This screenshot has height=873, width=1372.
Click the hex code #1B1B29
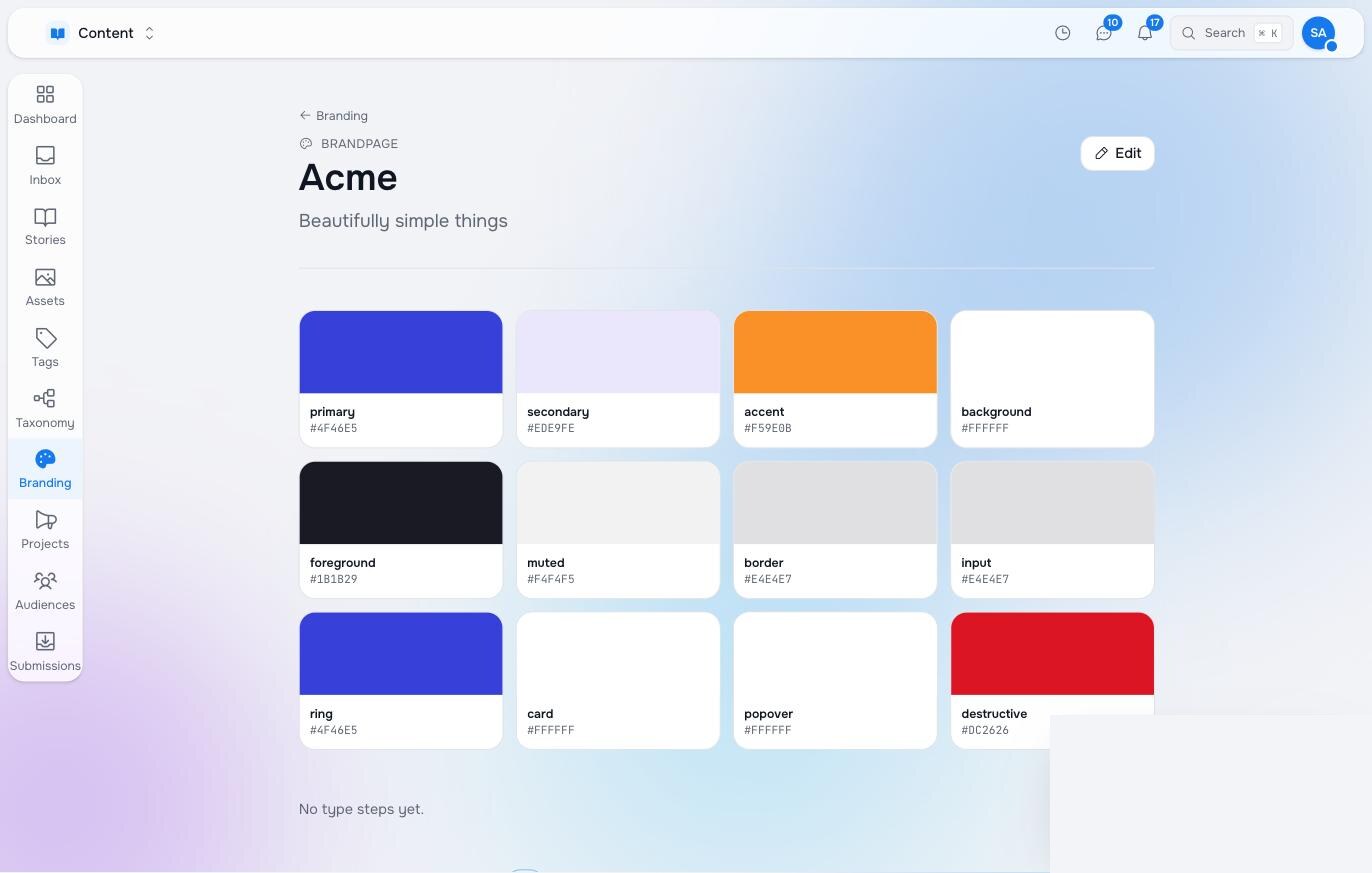[x=334, y=579]
